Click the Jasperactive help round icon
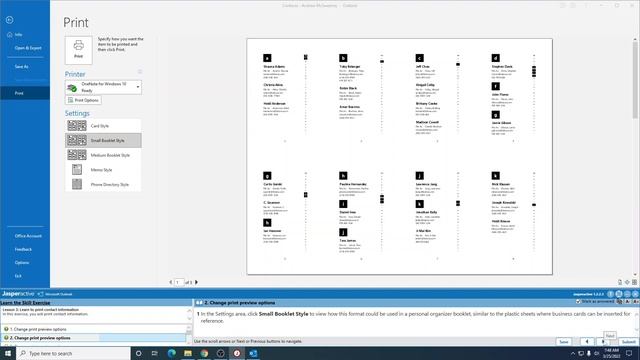Screen dimensions: 640x360 pos(611,294)
